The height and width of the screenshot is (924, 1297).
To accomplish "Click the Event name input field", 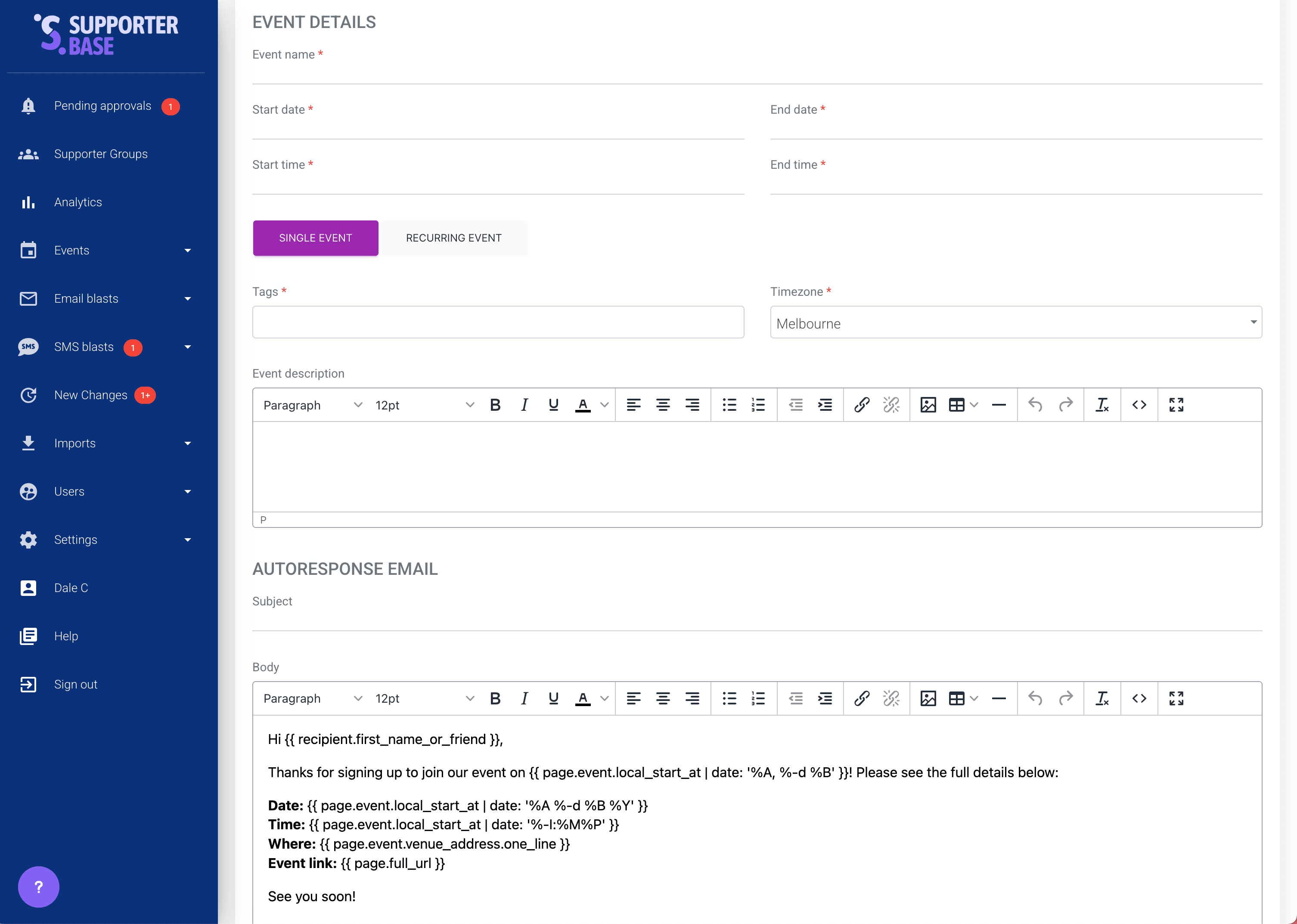I will 757,73.
